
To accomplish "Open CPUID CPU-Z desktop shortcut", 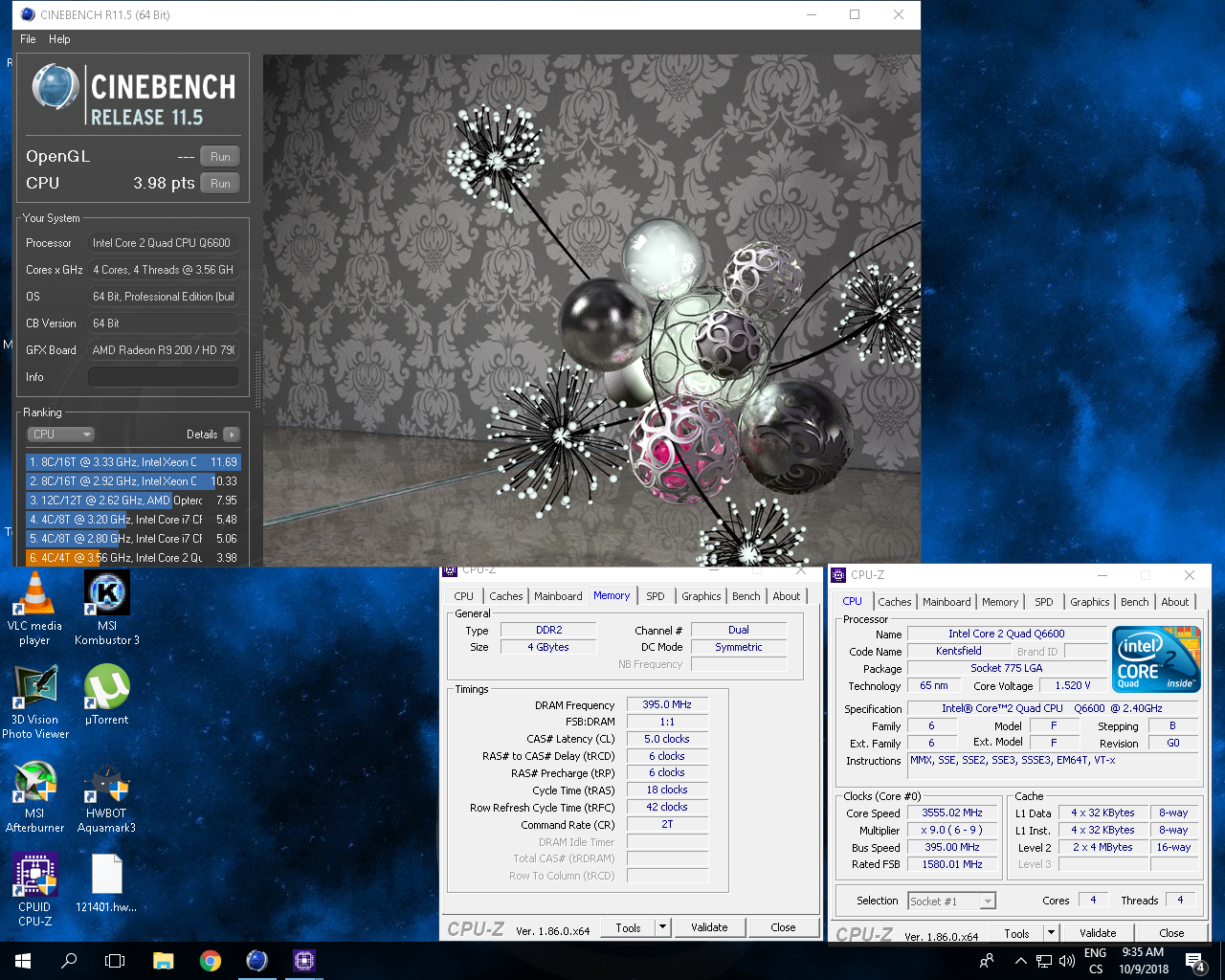I will pos(35,890).
